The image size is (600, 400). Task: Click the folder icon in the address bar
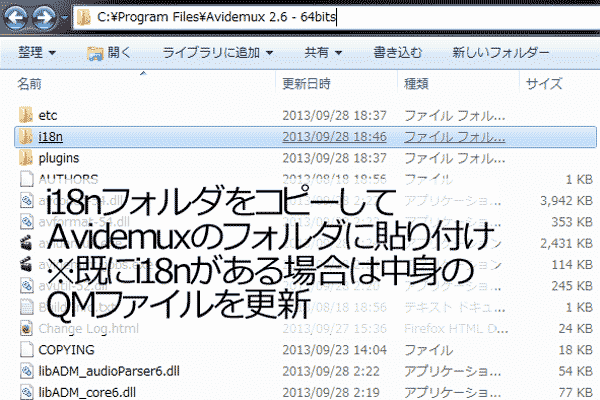[83, 17]
